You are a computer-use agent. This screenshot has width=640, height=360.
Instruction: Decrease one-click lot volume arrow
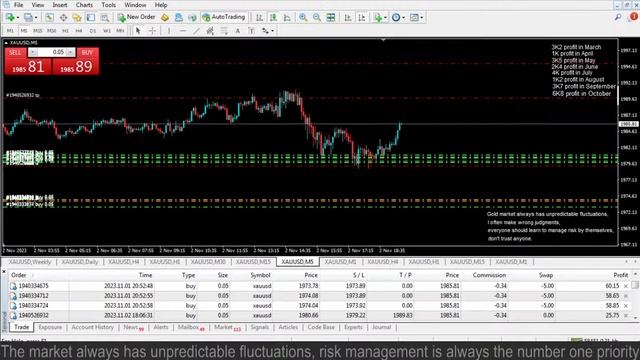click(x=32, y=52)
